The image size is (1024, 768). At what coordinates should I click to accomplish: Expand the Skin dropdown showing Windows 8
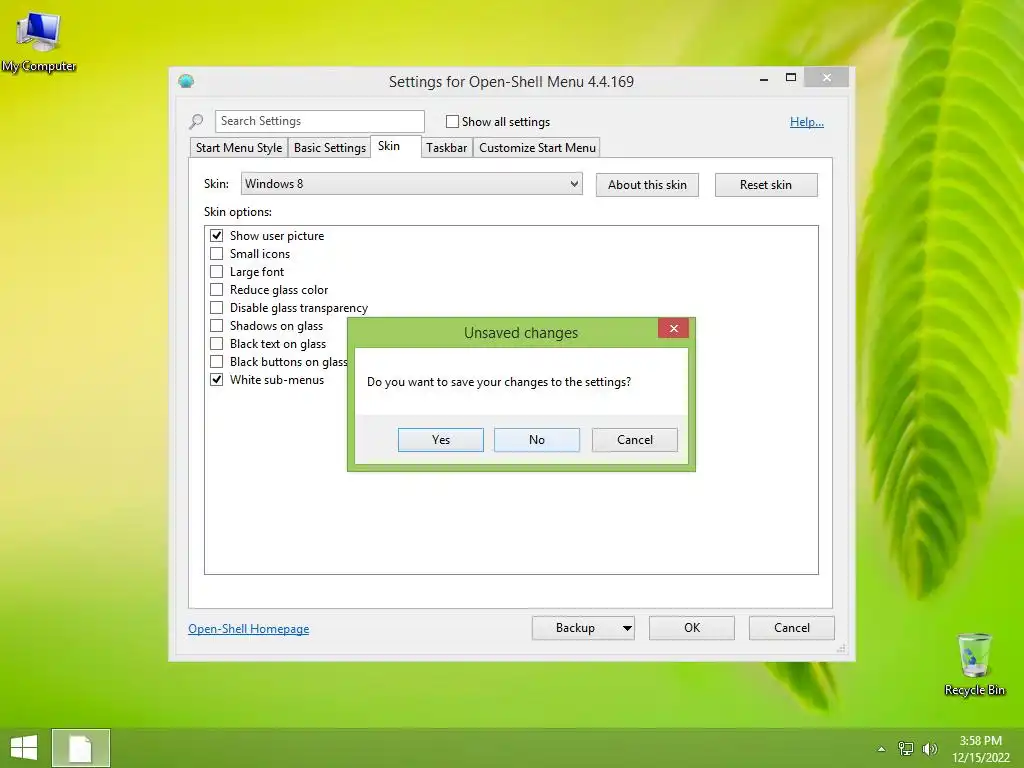tap(411, 184)
